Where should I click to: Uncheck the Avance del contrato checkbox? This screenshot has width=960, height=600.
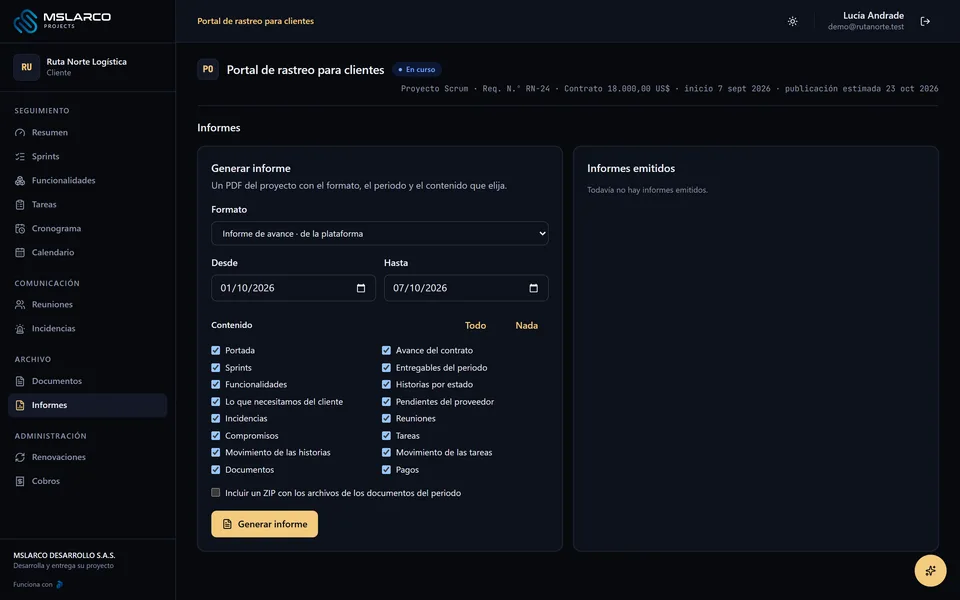pyautogui.click(x=386, y=350)
